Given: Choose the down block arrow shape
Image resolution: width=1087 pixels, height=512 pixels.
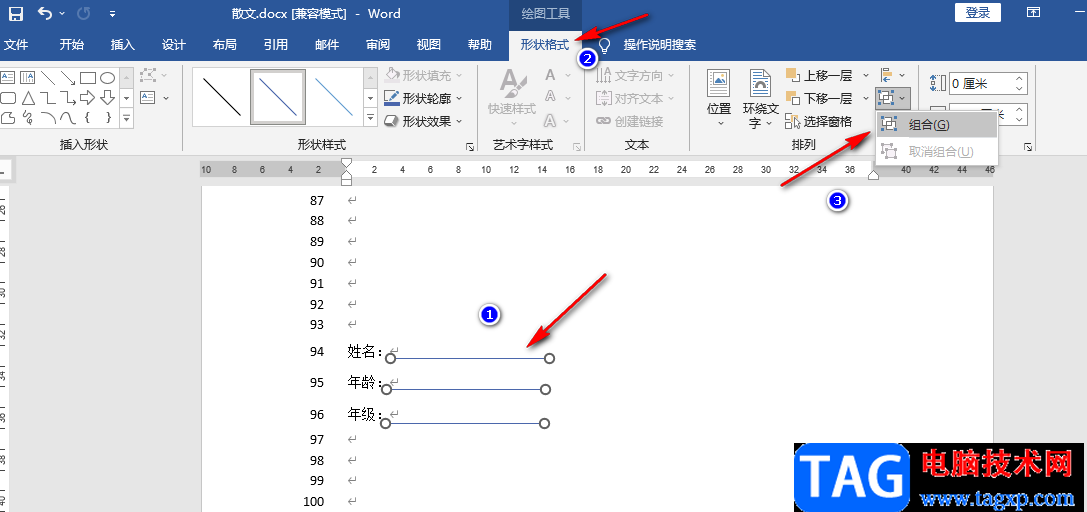Looking at the screenshot, I should point(107,97).
